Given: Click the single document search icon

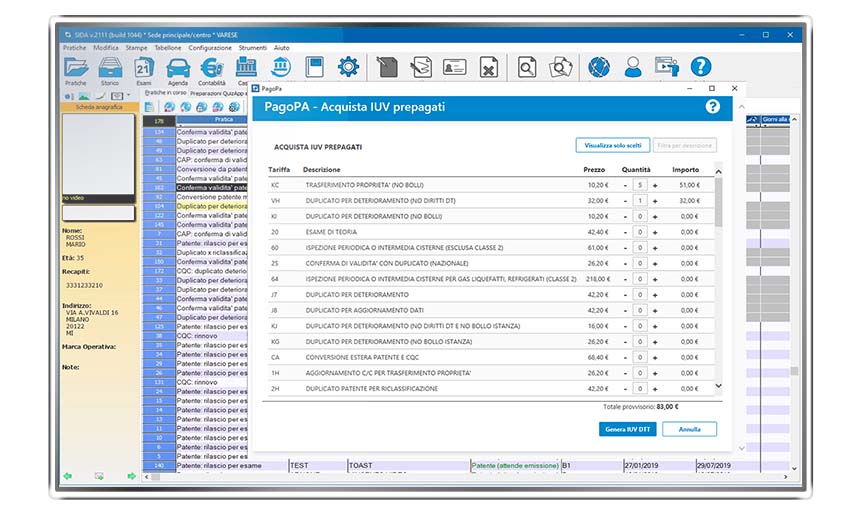Looking at the screenshot, I should click(526, 68).
